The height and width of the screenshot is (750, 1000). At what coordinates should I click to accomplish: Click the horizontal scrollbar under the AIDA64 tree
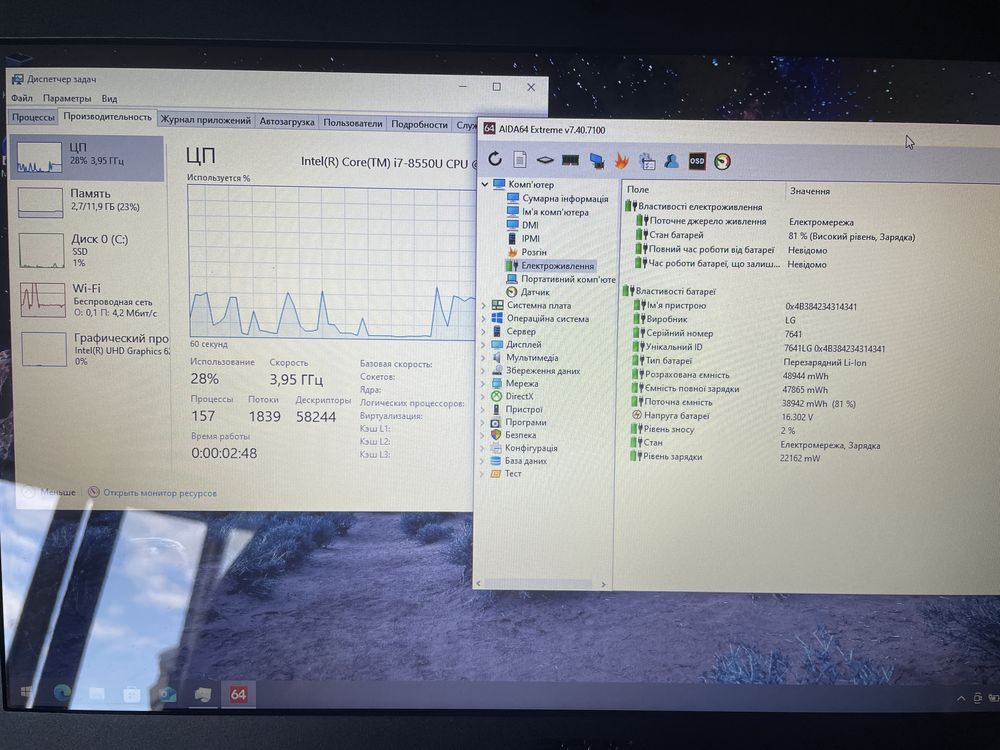click(537, 584)
